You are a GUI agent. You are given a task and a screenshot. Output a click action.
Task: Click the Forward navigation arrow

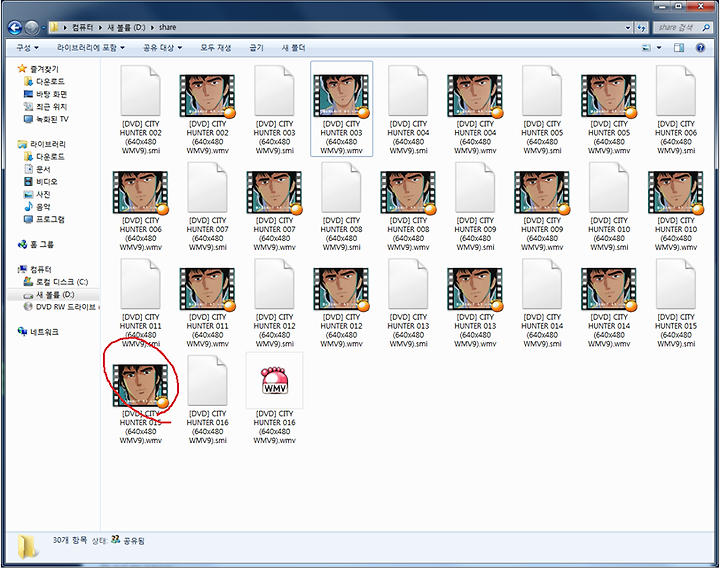click(x=31, y=28)
